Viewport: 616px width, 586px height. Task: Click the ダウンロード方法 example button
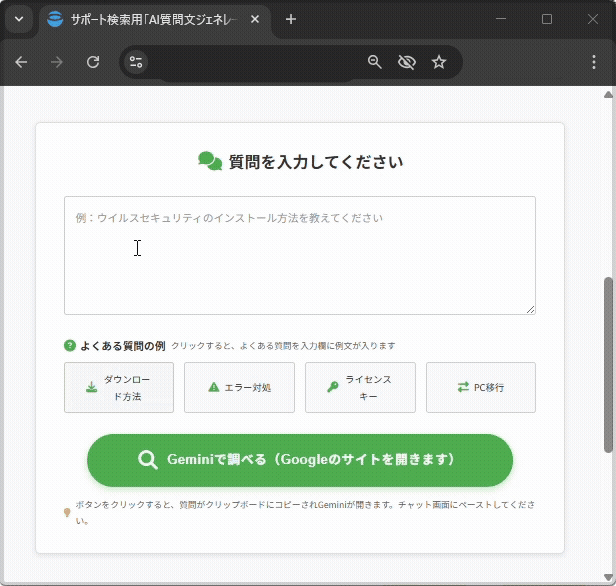[x=119, y=388]
